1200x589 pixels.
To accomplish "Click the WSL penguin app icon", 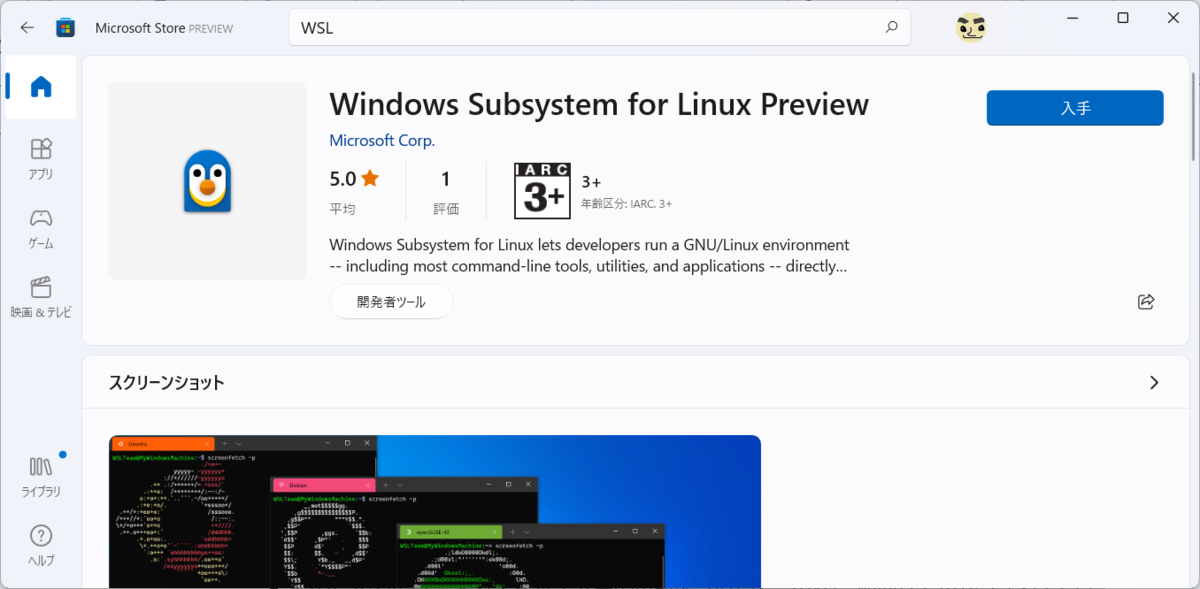I will coord(208,181).
